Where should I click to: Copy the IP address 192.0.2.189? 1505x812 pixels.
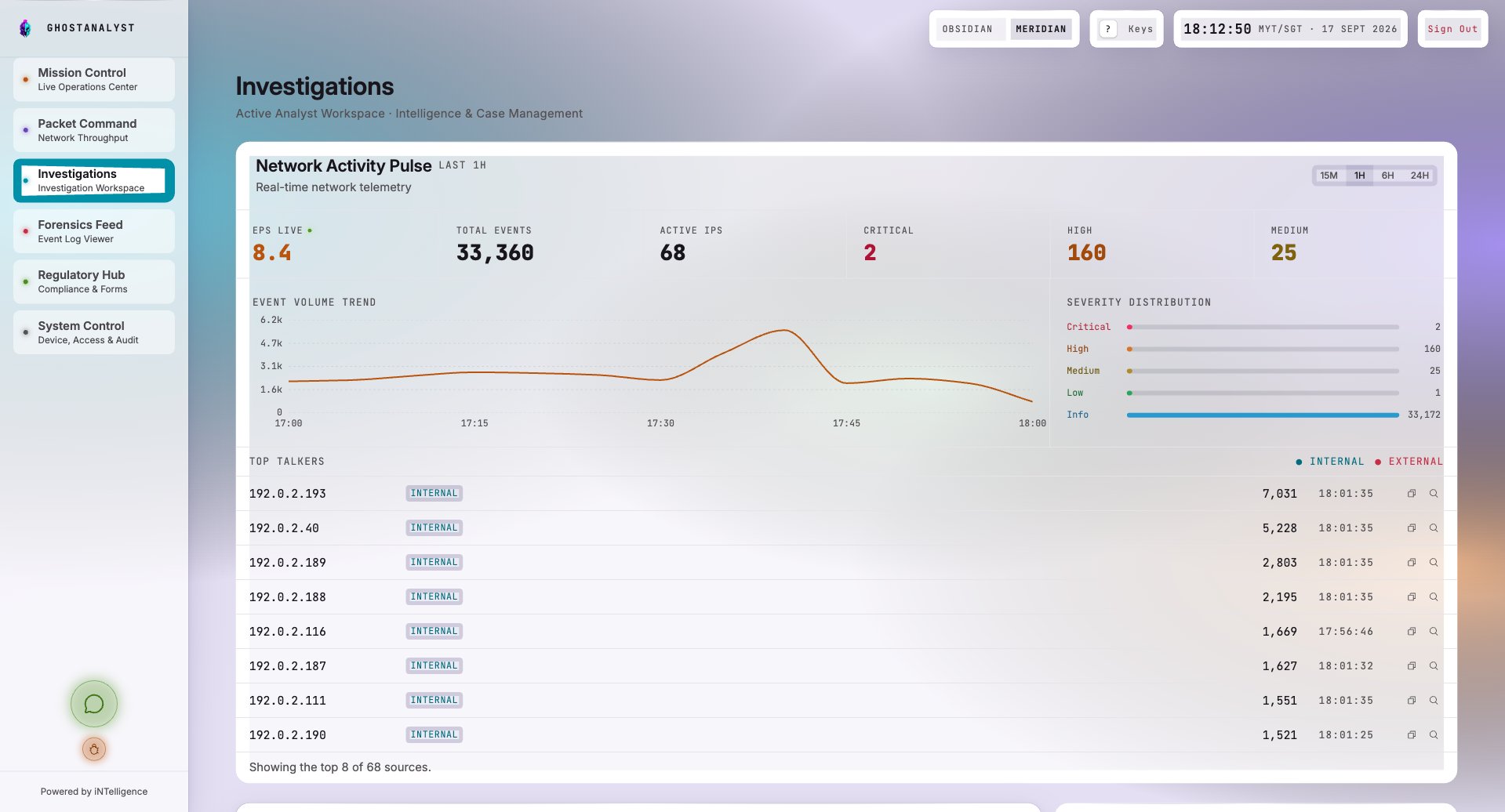click(x=1411, y=563)
